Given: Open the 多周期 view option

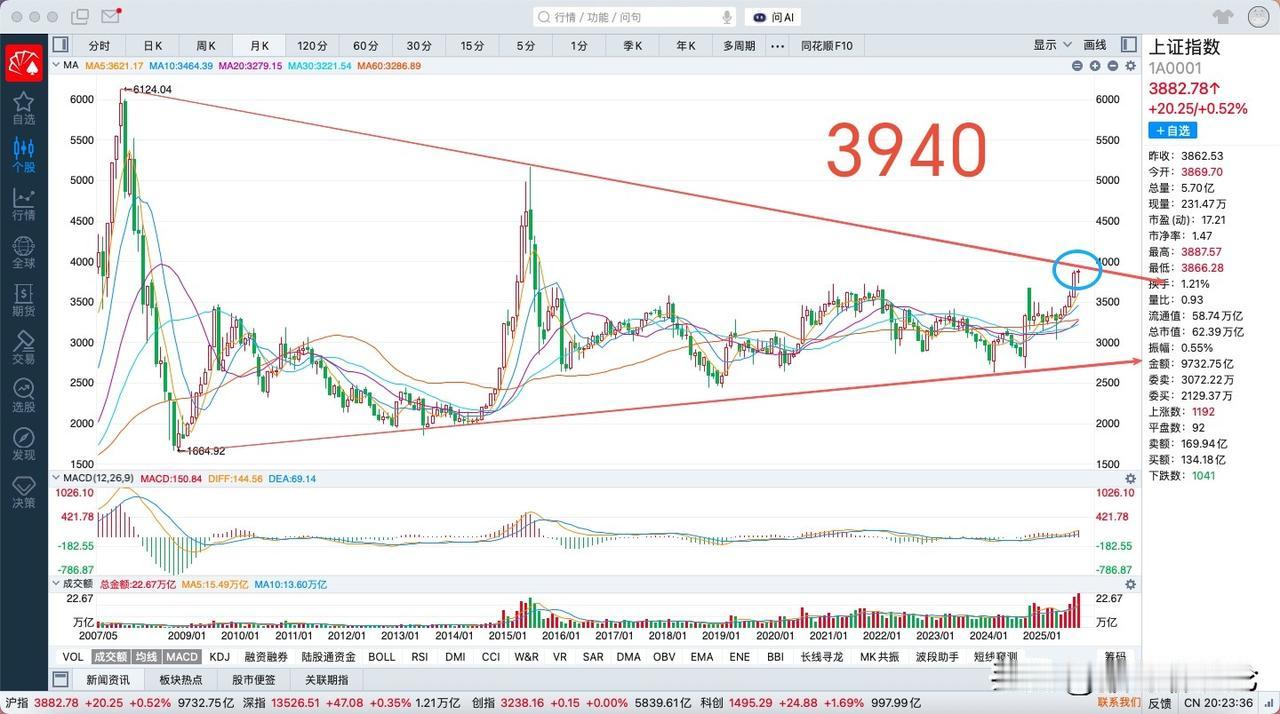Looking at the screenshot, I should [739, 46].
